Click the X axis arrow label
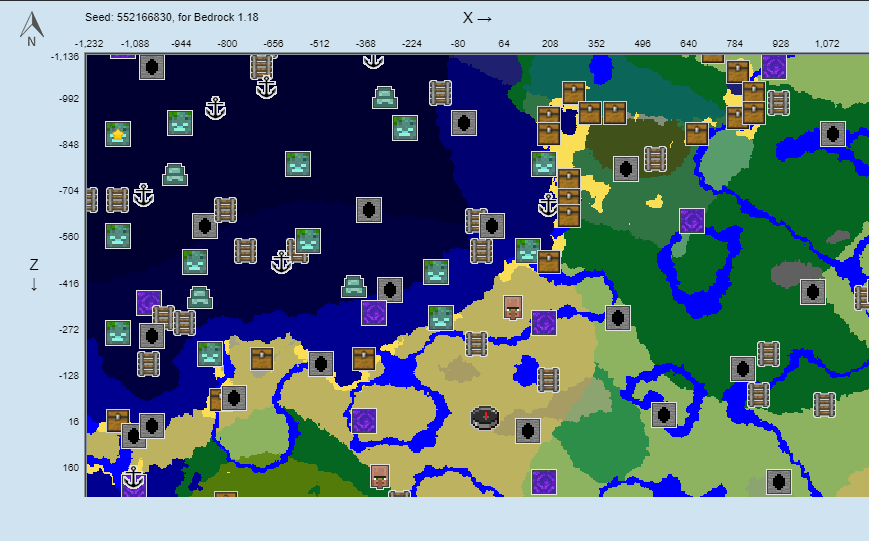Screen dimensions: 869x541 coord(476,18)
